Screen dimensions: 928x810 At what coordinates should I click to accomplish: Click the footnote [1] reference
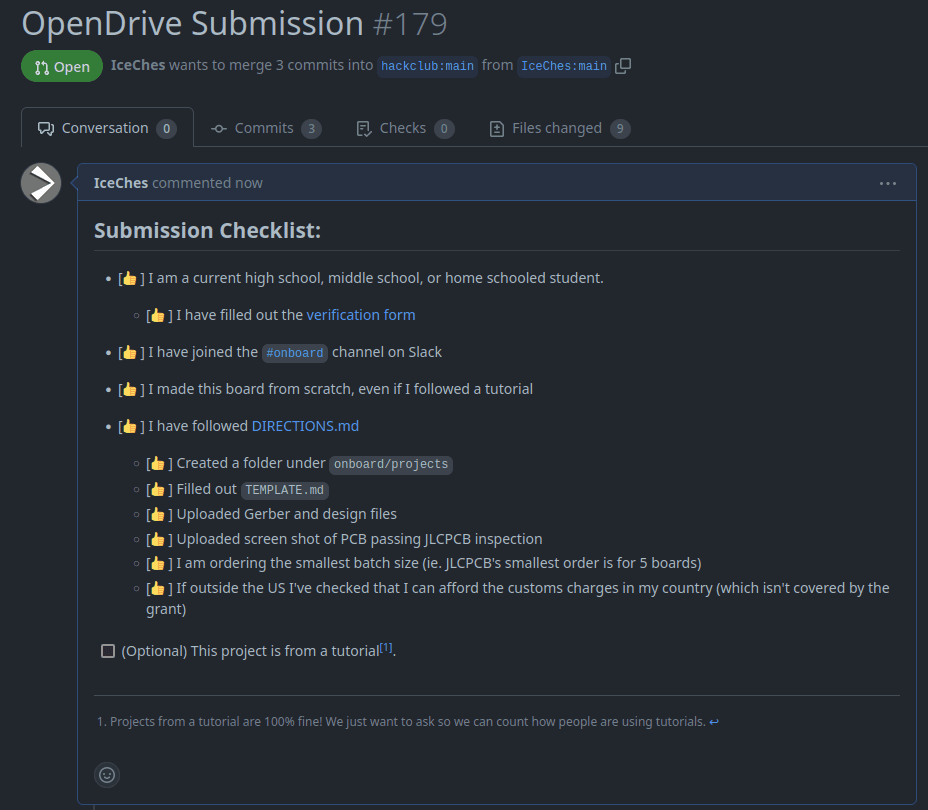click(x=386, y=648)
